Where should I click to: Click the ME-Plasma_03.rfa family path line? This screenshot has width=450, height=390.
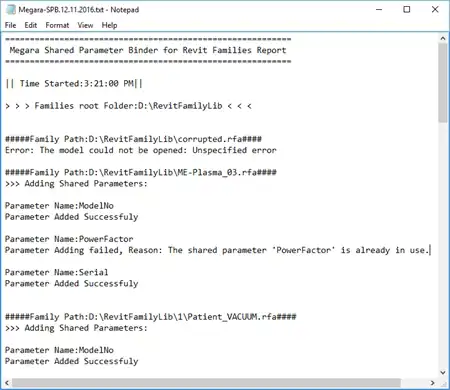[141, 172]
